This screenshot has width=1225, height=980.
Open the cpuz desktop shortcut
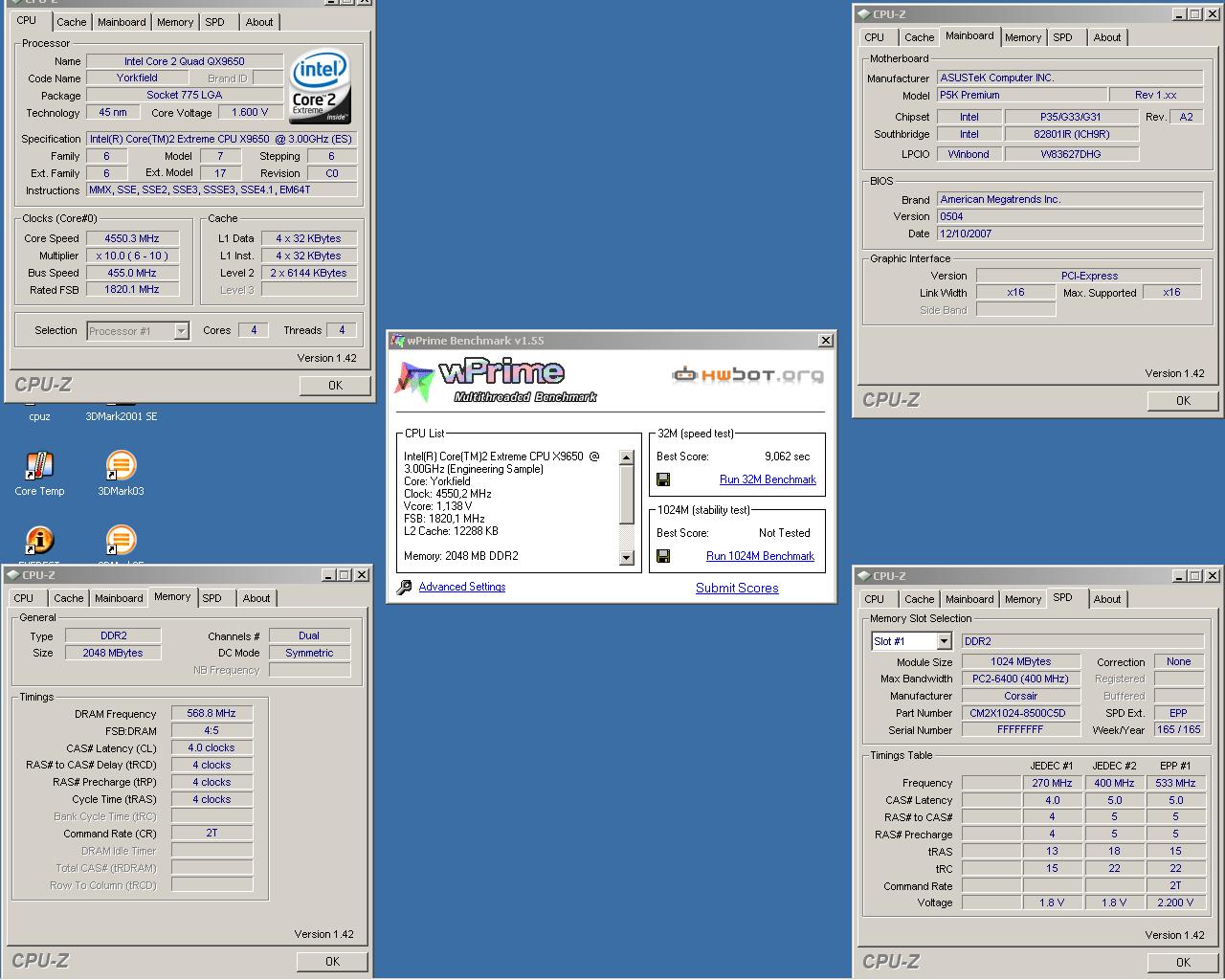tap(39, 416)
